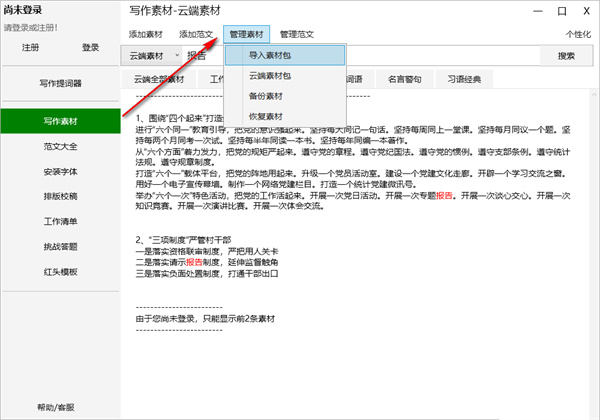Open 个性化 settings
Viewport: 600px width, 420px height.
coord(578,33)
